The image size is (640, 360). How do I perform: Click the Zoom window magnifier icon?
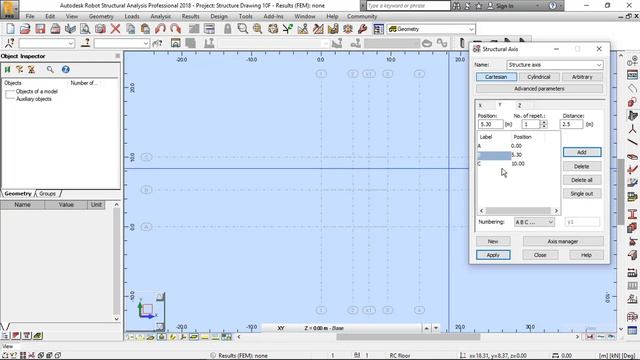(x=242, y=29)
